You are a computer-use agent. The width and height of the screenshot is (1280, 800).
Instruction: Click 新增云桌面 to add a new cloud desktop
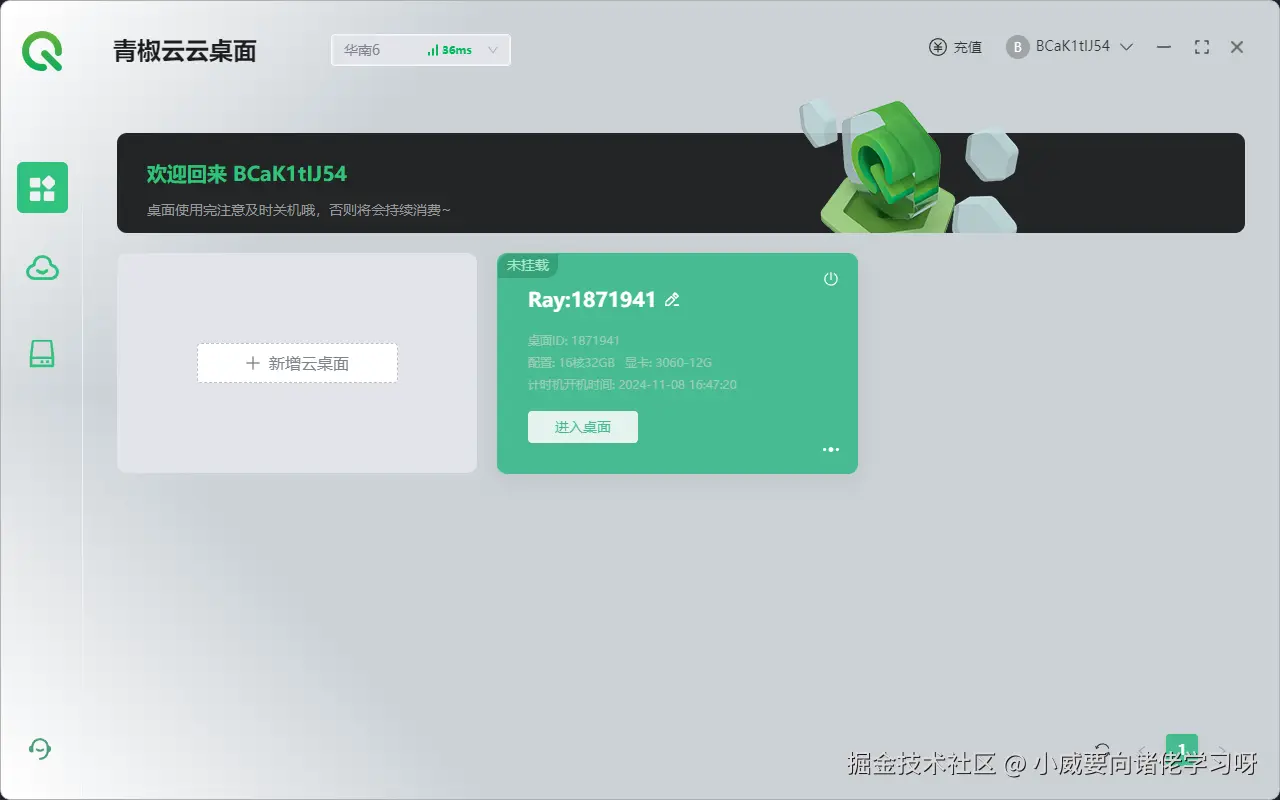pyautogui.click(x=297, y=363)
